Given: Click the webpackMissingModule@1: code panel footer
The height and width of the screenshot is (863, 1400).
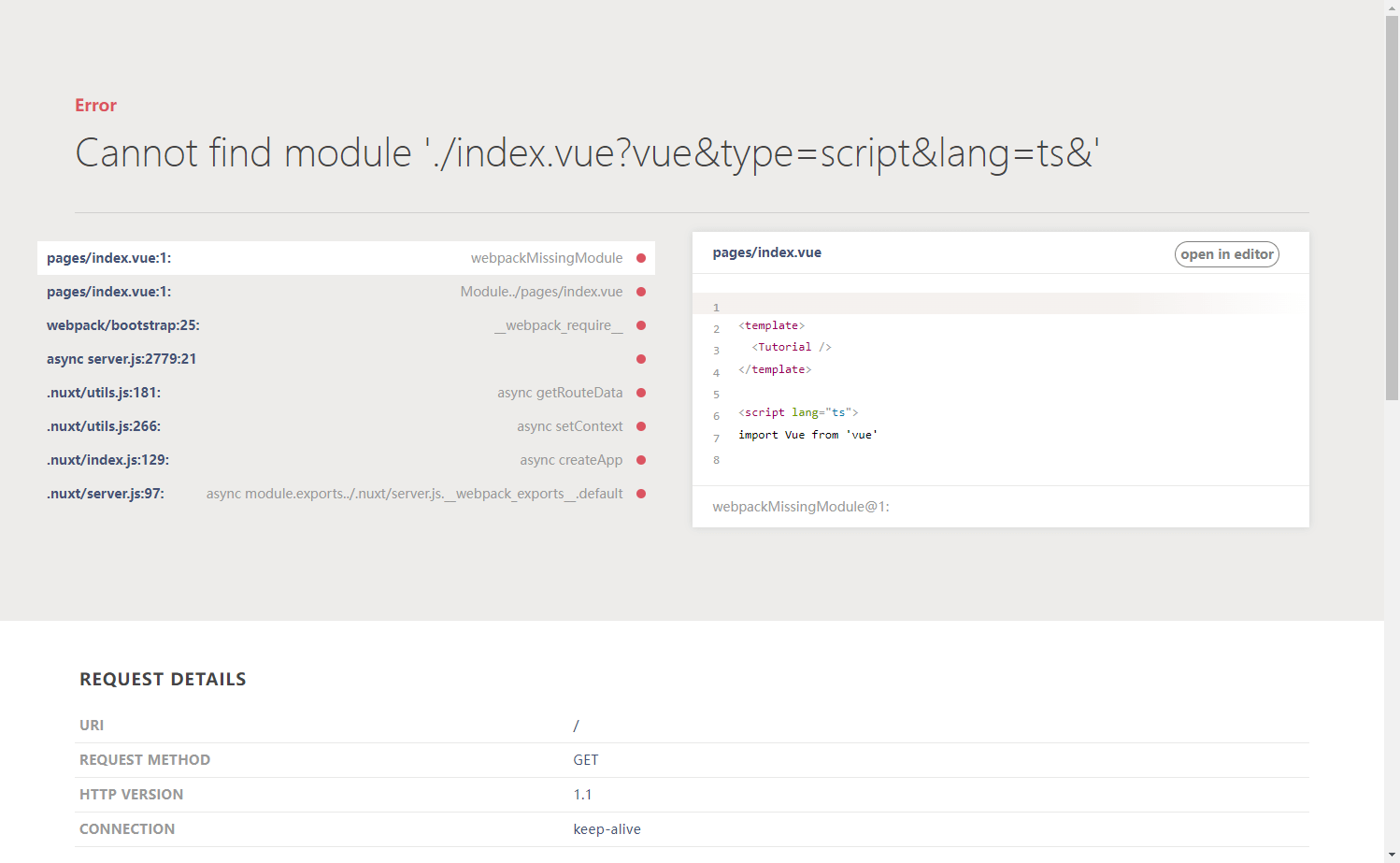Looking at the screenshot, I should coord(801,507).
